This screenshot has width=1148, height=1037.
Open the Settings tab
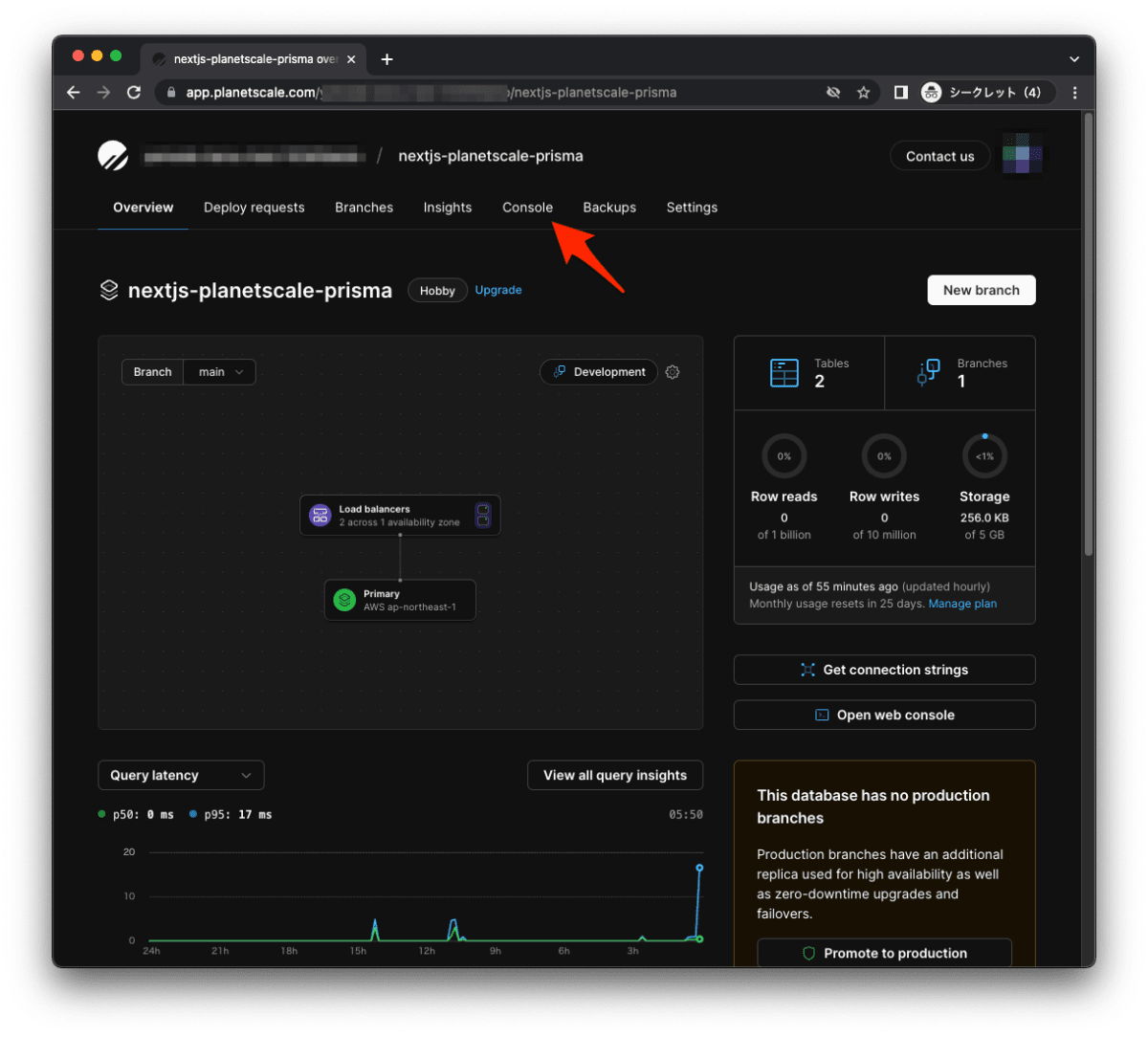click(692, 208)
